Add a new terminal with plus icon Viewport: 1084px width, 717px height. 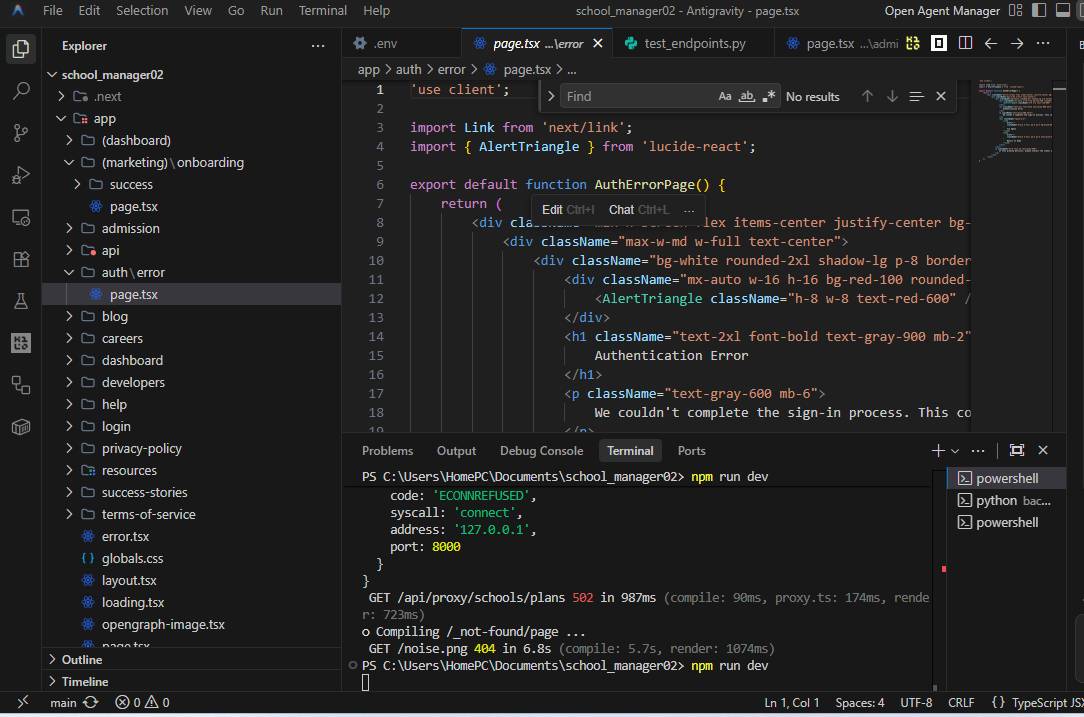(x=937, y=451)
